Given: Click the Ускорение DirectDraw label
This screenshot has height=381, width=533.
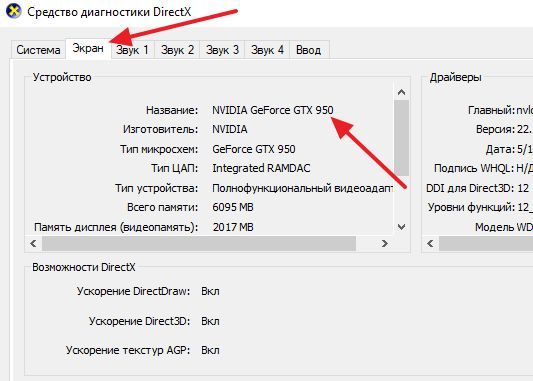Looking at the screenshot, I should (133, 291).
